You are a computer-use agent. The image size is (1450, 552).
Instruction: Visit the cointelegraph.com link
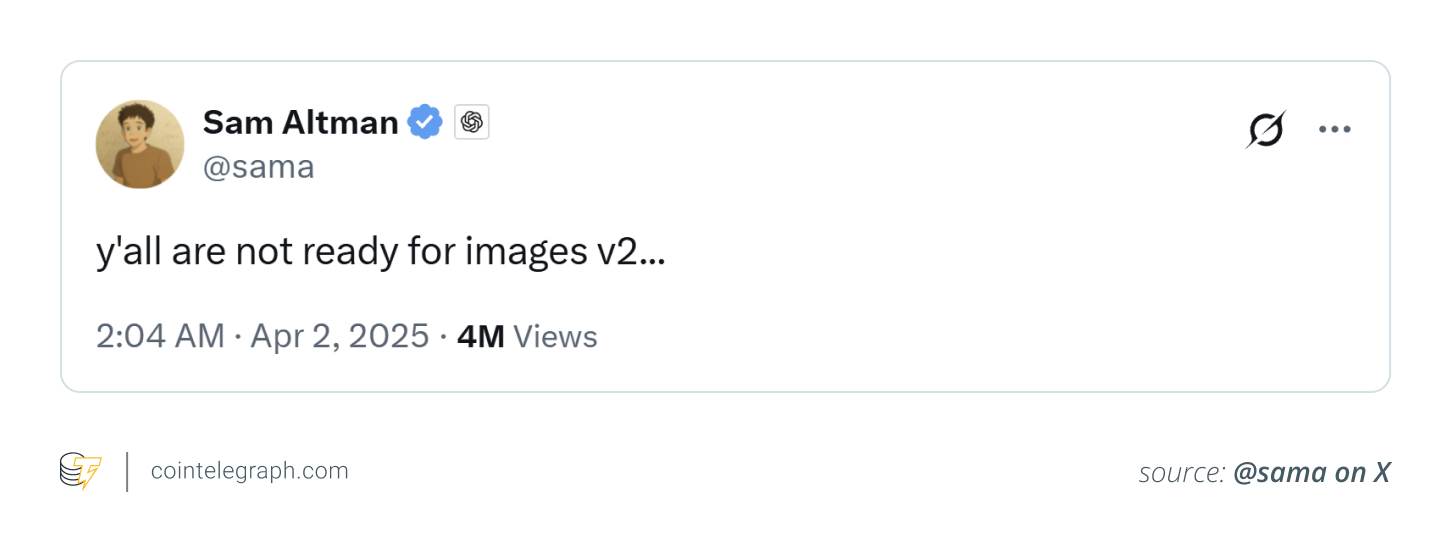click(249, 471)
